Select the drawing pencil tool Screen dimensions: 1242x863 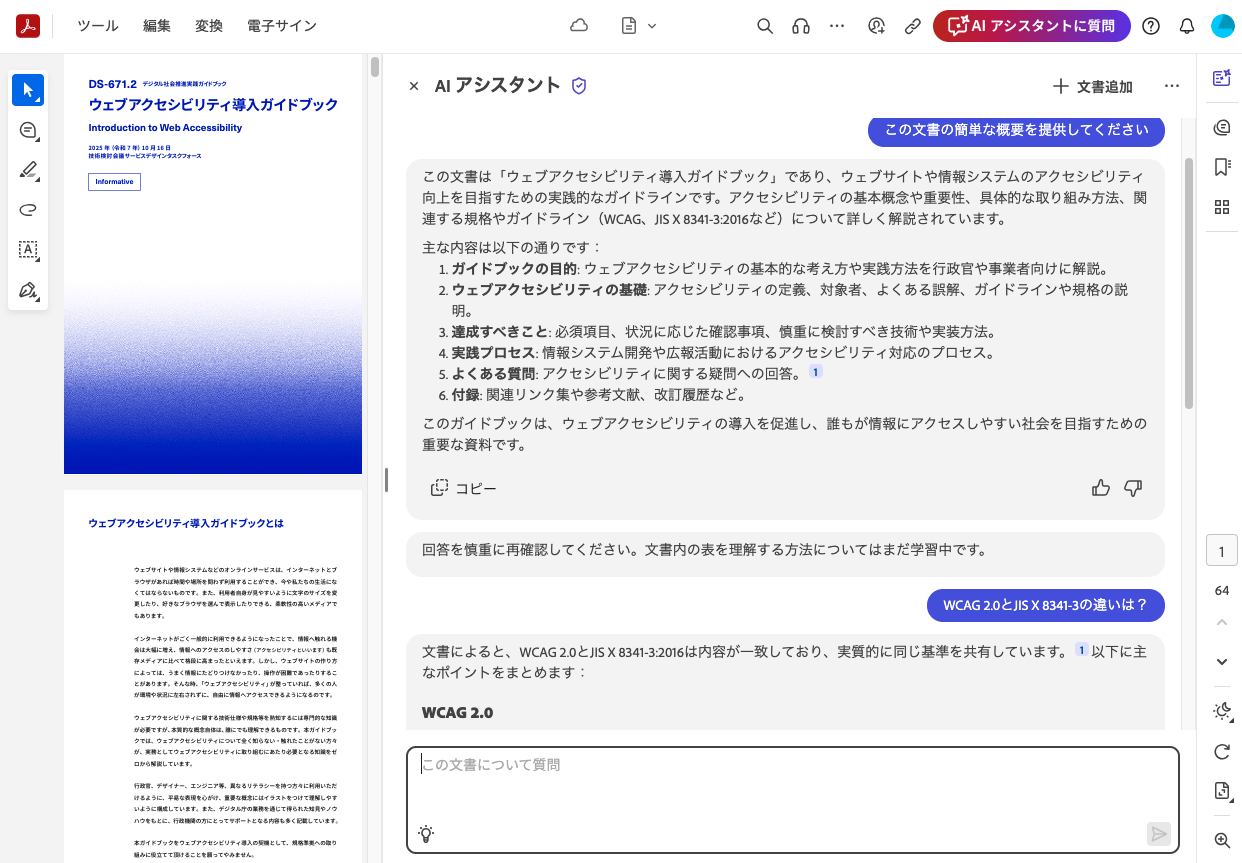[28, 170]
